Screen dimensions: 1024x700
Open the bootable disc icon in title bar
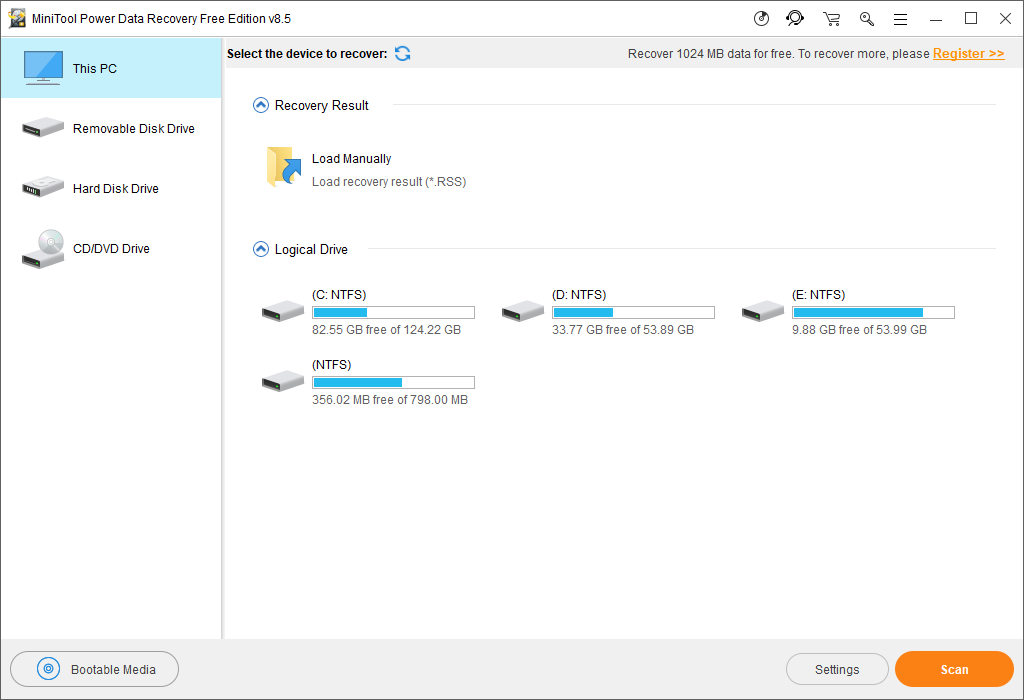(x=761, y=18)
